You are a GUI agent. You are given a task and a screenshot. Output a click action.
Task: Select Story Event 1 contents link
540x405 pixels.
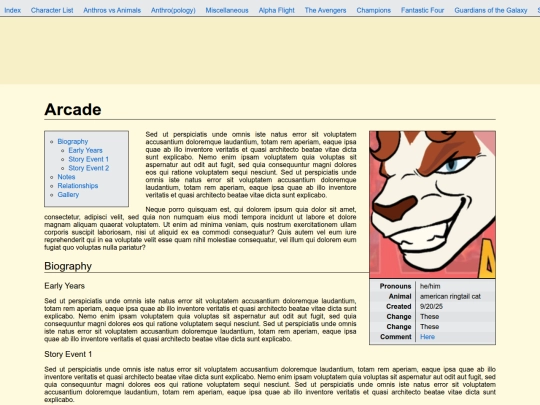pyautogui.click(x=89, y=159)
